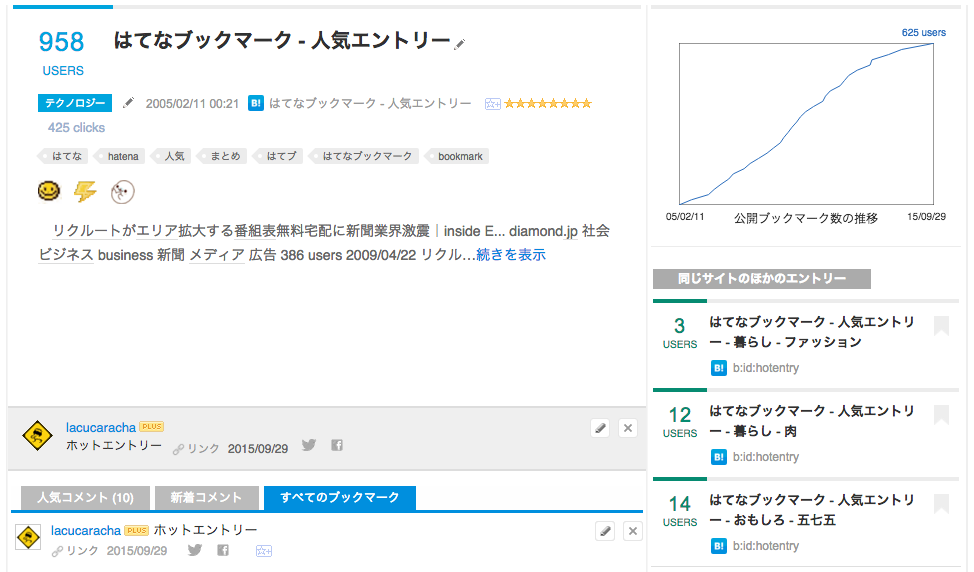Screen dimensions: 974x572
Task: Open lacucaracha's profile from gray box
Action: click(x=101, y=427)
